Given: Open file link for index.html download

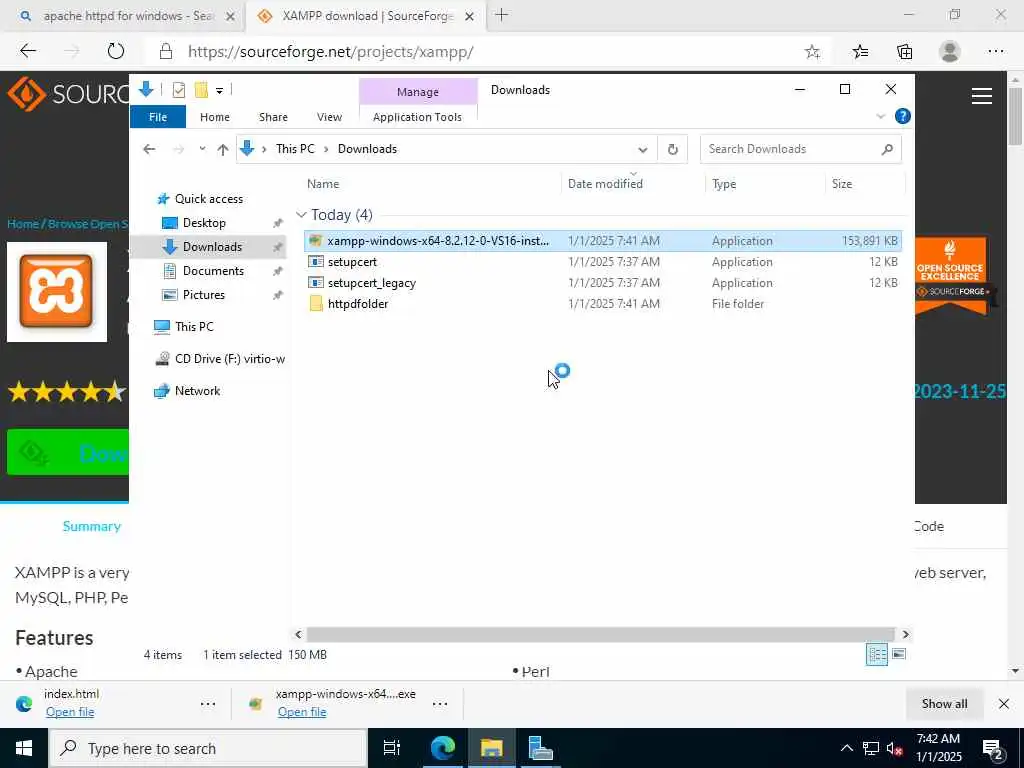Looking at the screenshot, I should 70,712.
